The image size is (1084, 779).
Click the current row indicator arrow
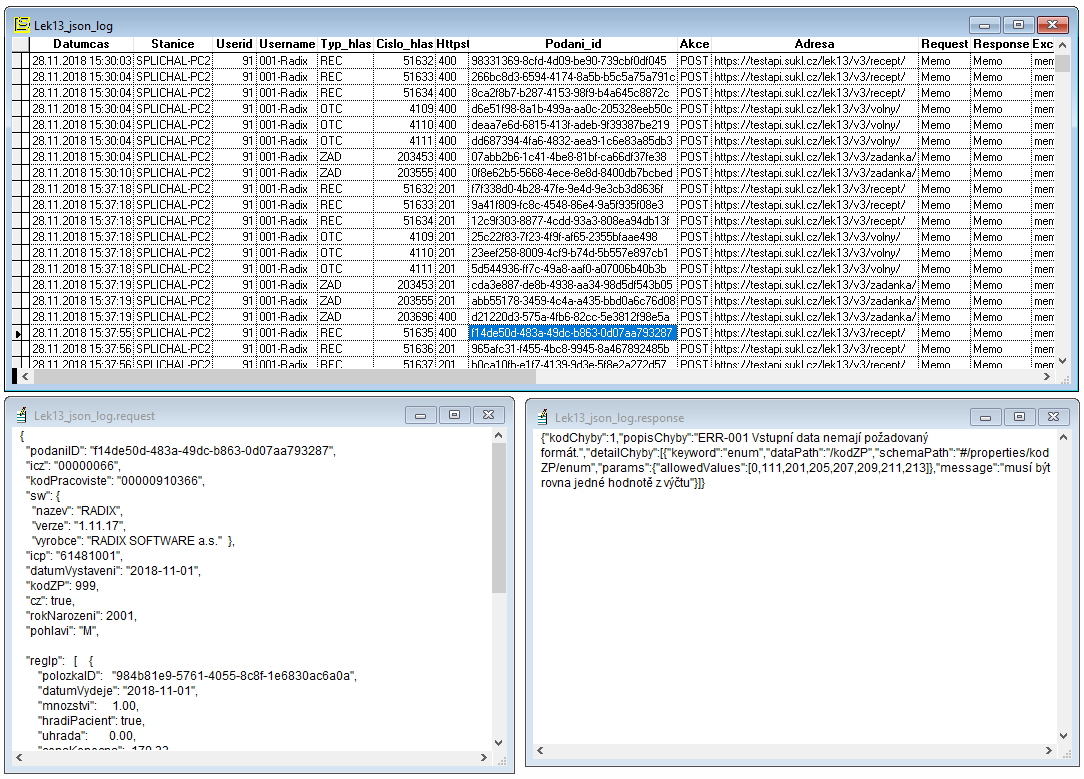point(19,333)
